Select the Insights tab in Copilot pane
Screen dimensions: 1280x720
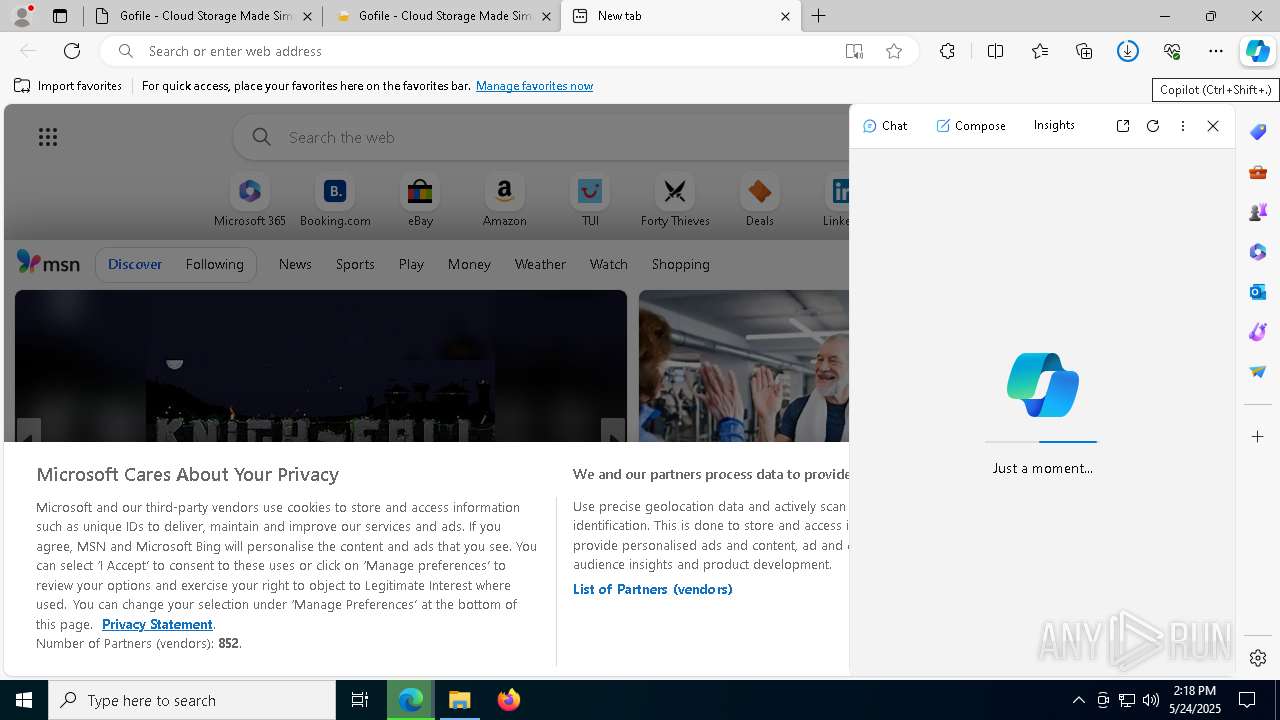pos(1054,125)
